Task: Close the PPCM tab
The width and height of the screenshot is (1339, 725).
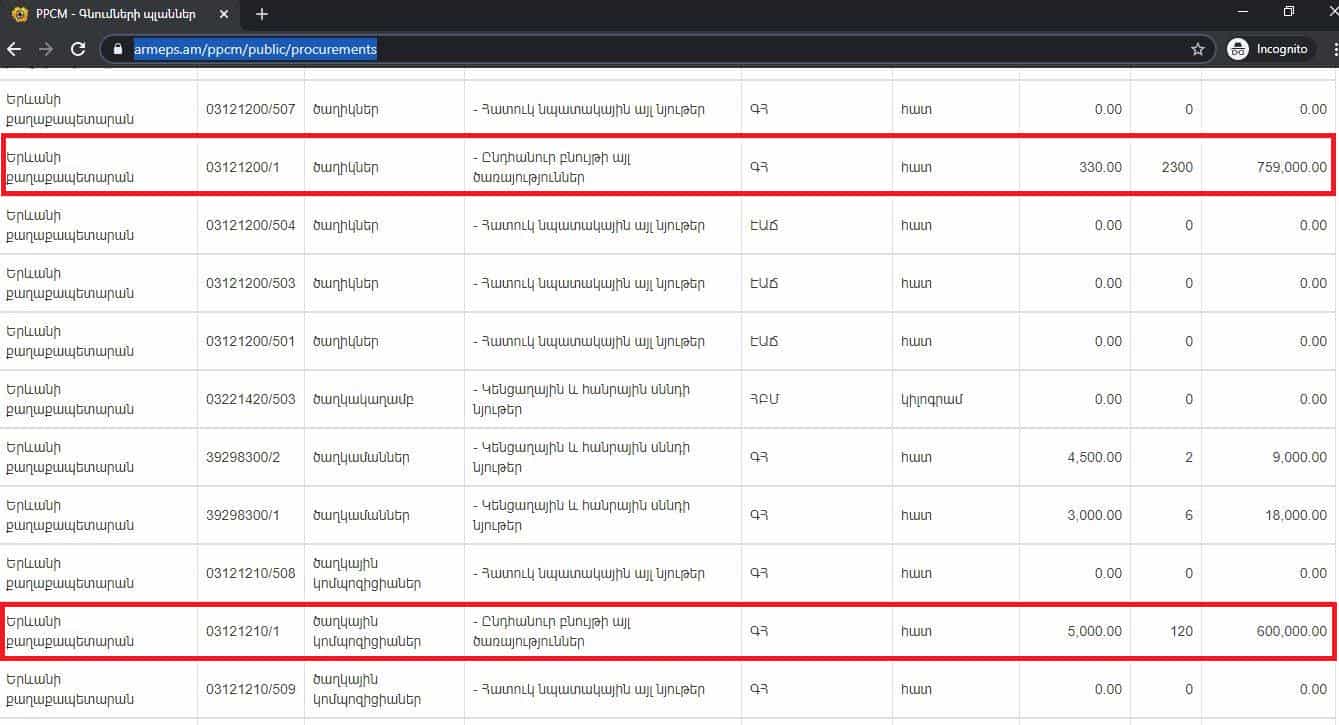Action: click(x=224, y=14)
